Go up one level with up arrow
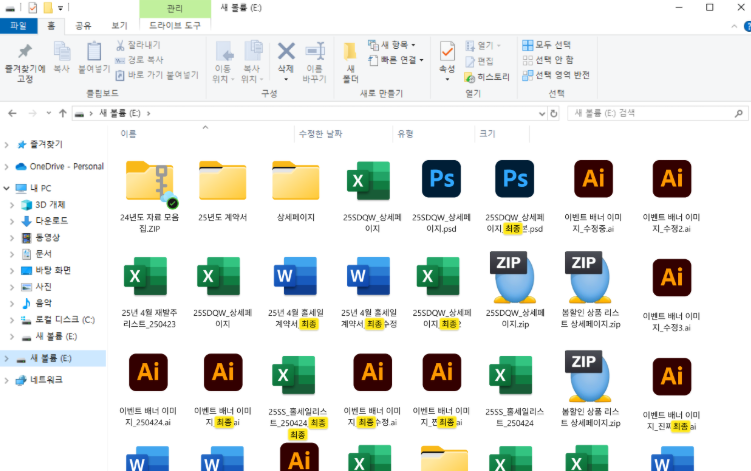This screenshot has height=471, width=751. point(63,114)
